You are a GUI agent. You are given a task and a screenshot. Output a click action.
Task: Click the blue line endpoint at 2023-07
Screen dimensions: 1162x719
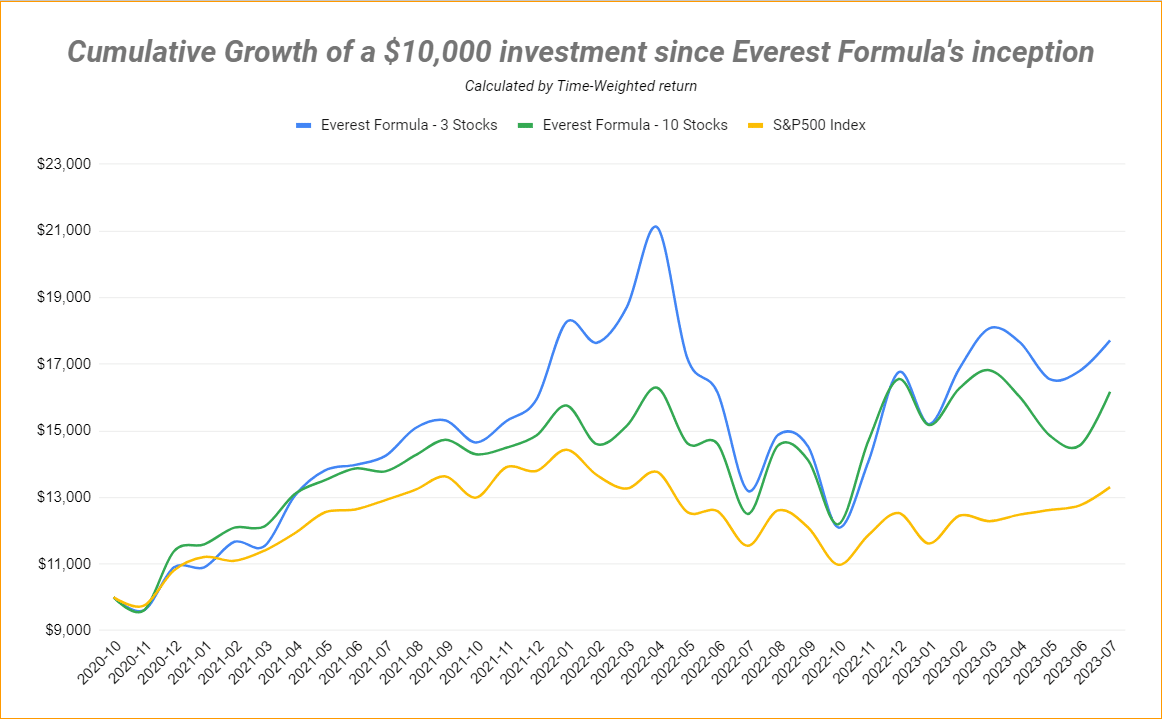click(x=1109, y=341)
